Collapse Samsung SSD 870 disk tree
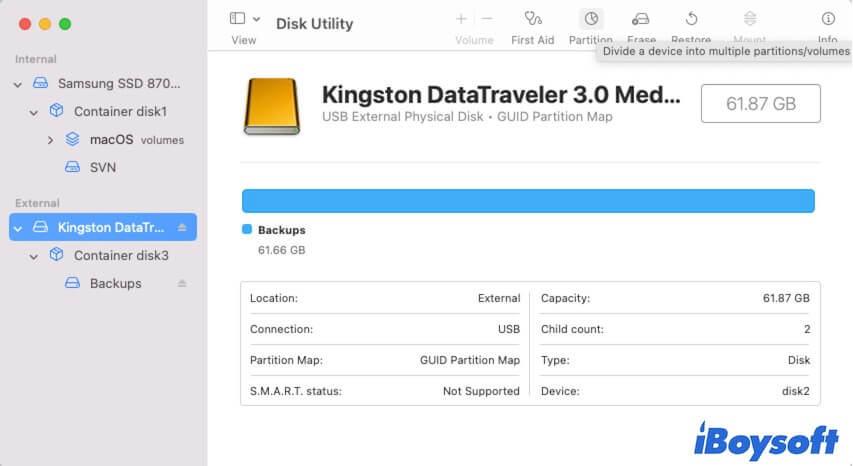Viewport: 853px width, 466px height. [18, 84]
